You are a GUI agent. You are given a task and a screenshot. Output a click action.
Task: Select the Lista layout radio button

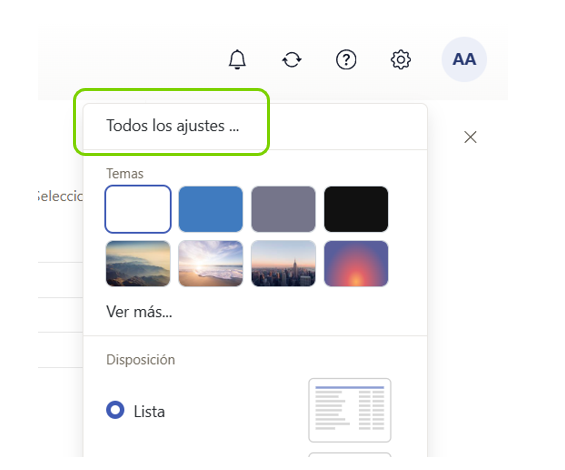point(115,410)
